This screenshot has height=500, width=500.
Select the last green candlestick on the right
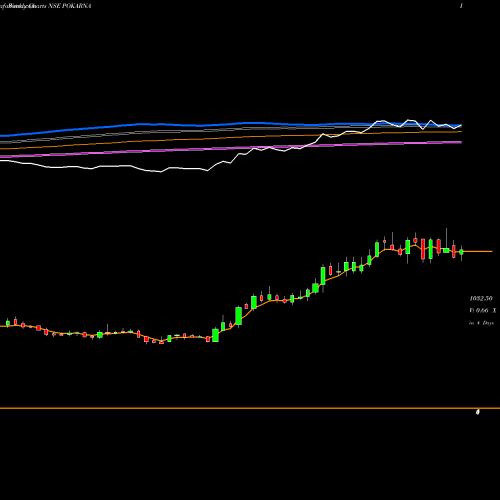[x=461, y=252]
